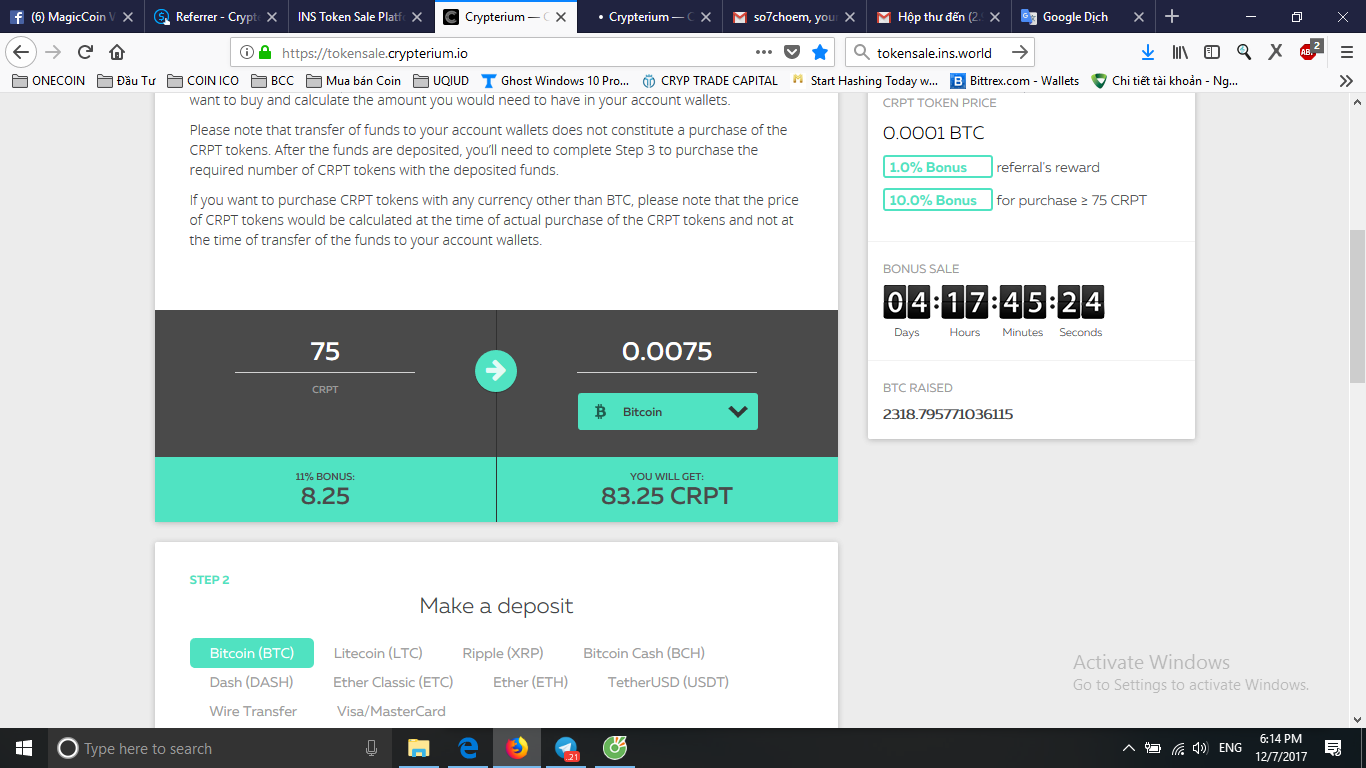The width and height of the screenshot is (1366, 768).
Task: Click the CRPT amount field showing 75
Action: (x=325, y=352)
